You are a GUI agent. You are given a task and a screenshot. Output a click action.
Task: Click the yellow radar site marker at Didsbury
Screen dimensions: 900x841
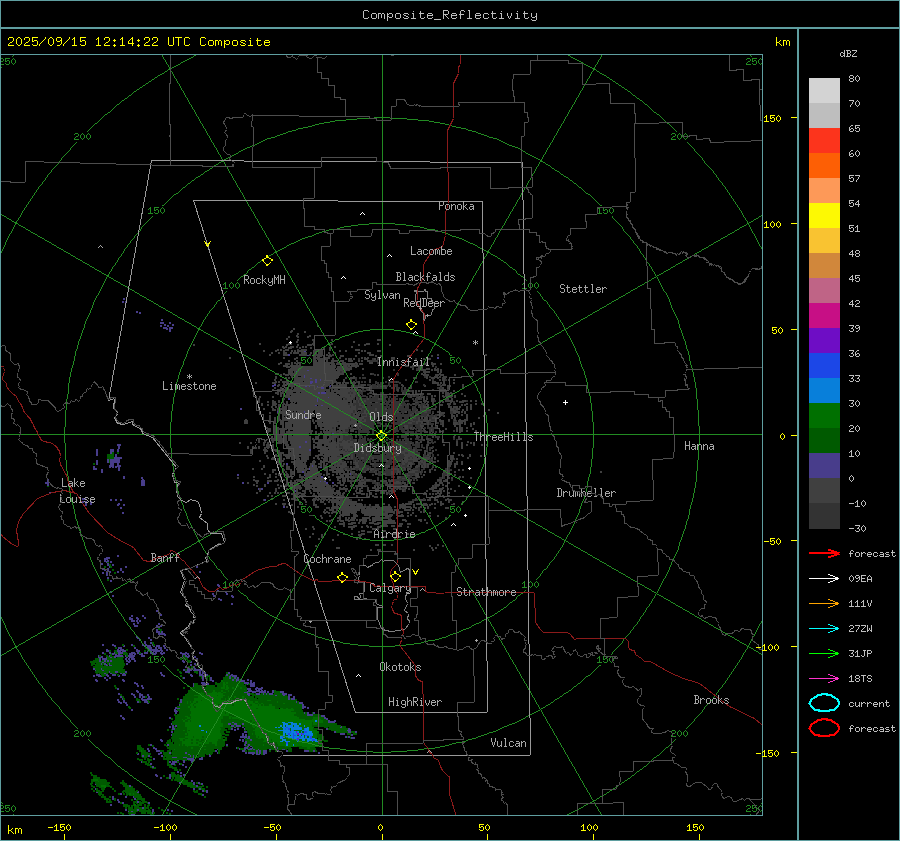pyautogui.click(x=382, y=435)
